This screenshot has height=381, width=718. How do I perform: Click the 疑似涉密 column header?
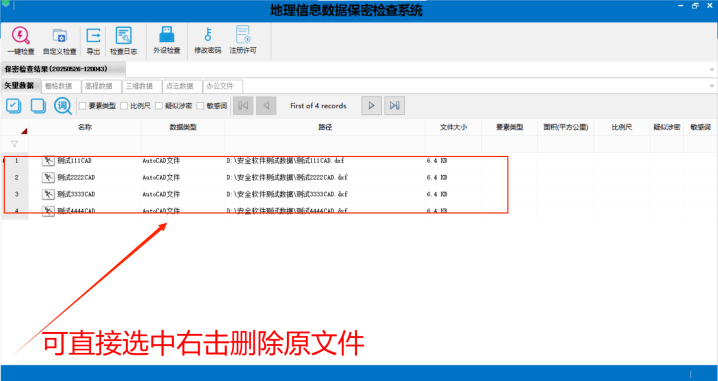666,127
